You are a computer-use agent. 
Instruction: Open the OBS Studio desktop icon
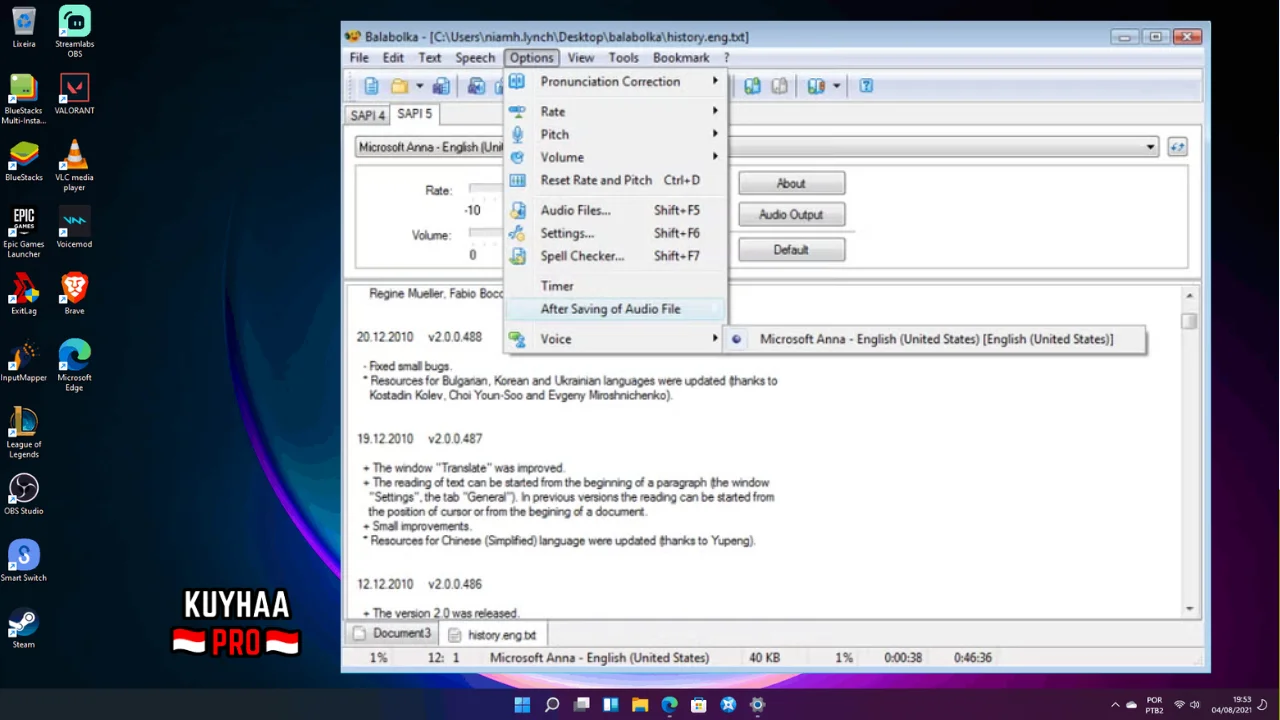(24, 494)
